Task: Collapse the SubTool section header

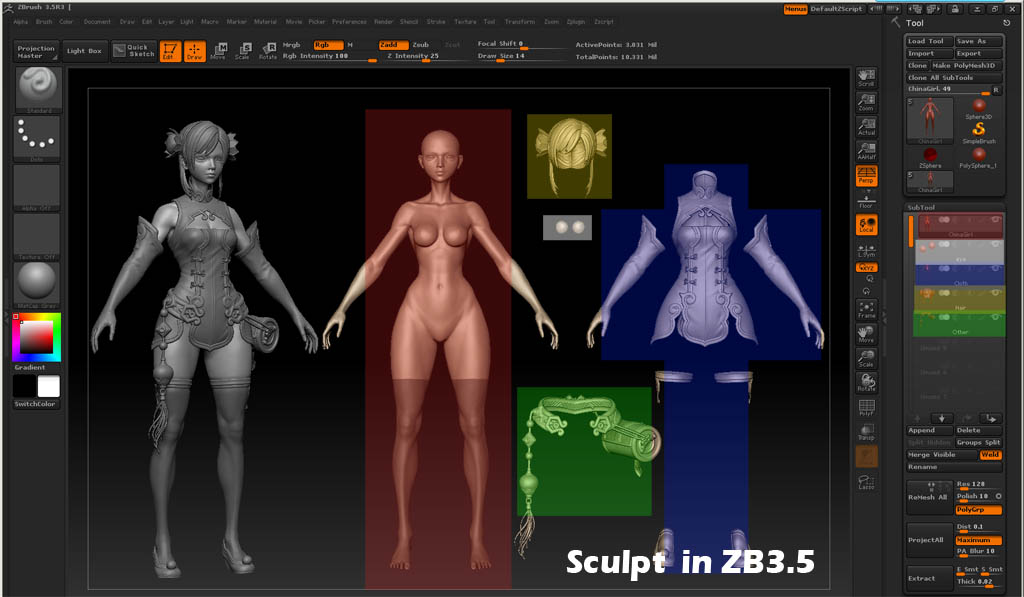Action: [921, 208]
